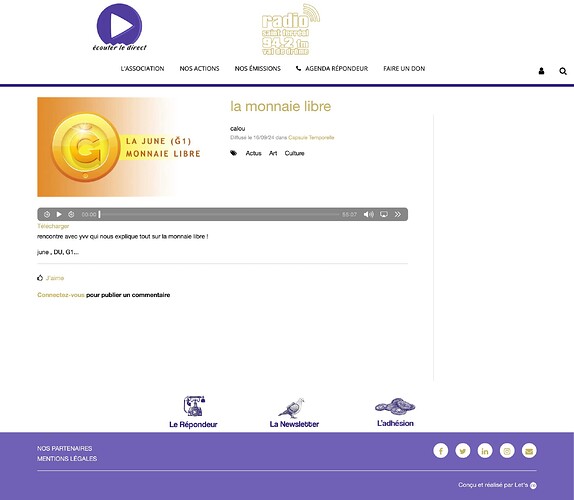This screenshot has height=500, width=574.
Task: Open the L'adhésion label link
Action: [395, 423]
